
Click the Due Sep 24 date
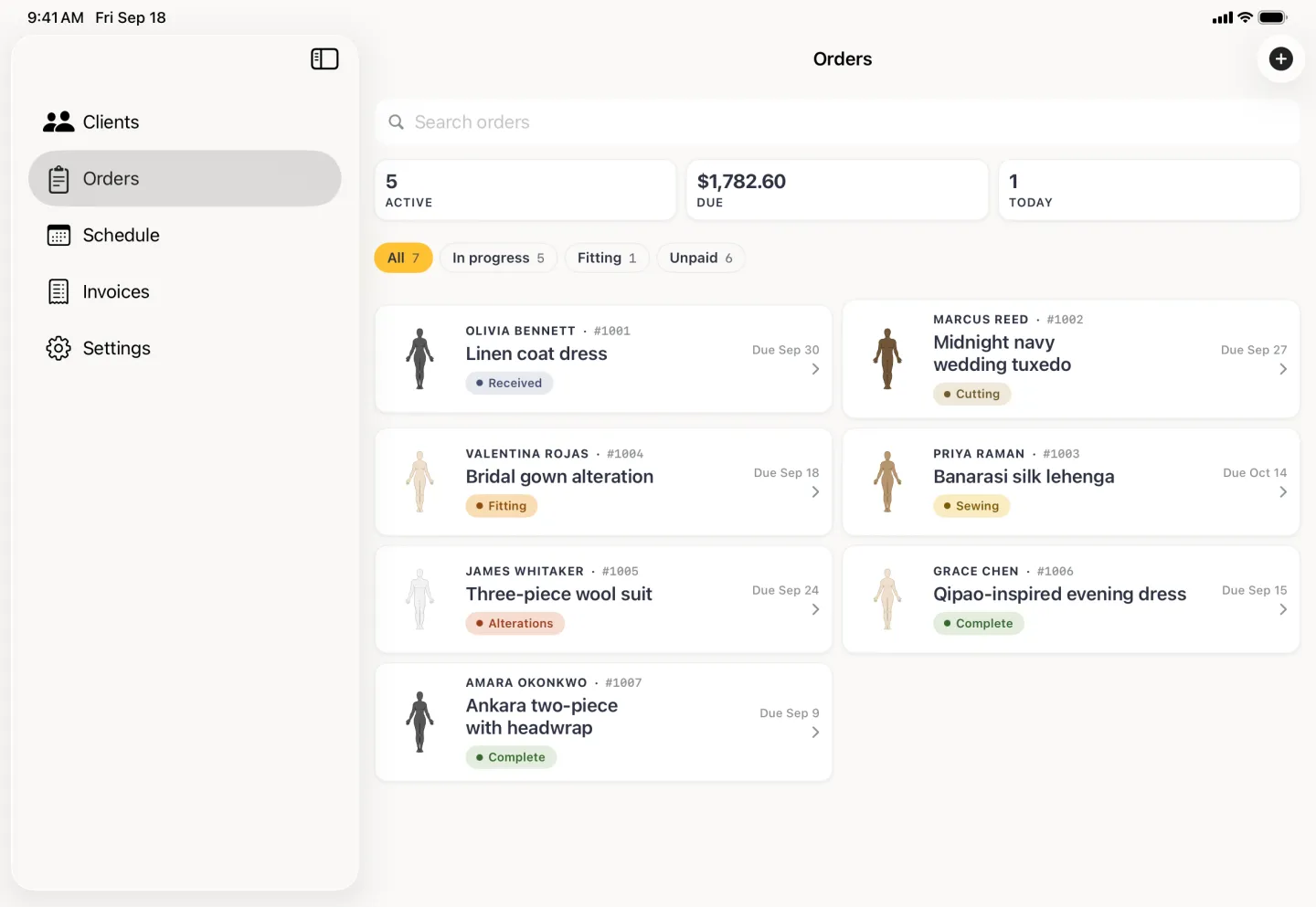pyautogui.click(x=786, y=591)
